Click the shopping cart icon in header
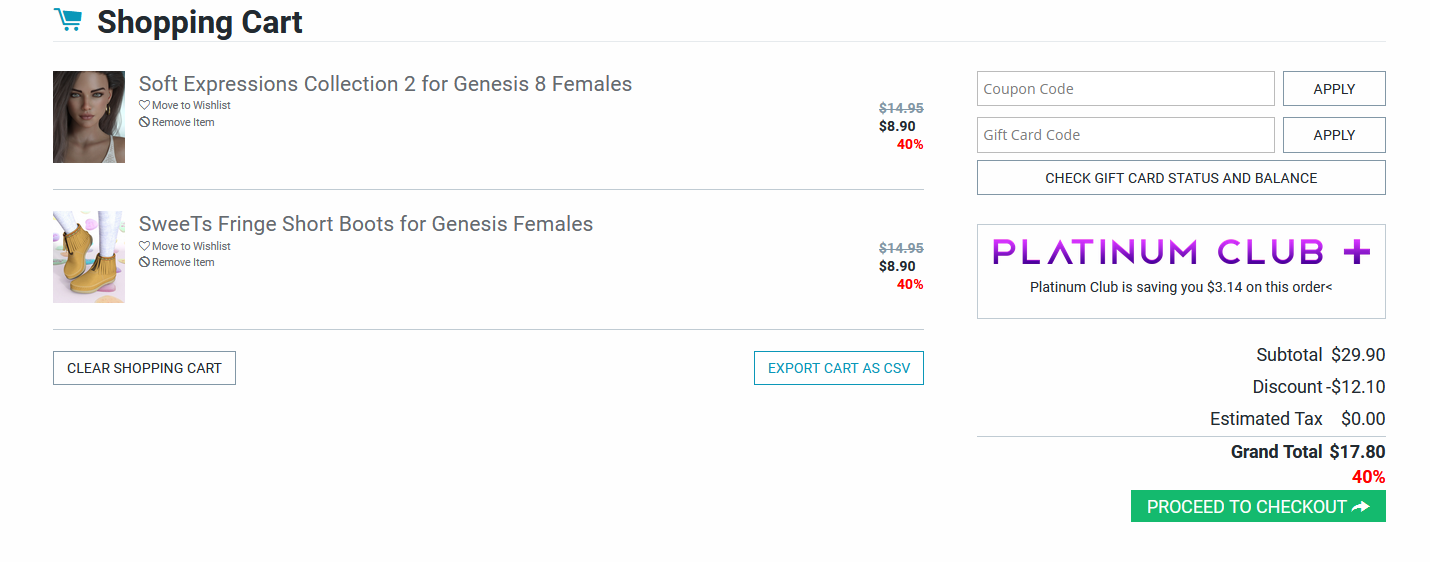Screen dimensions: 1430x562 click(x=68, y=20)
